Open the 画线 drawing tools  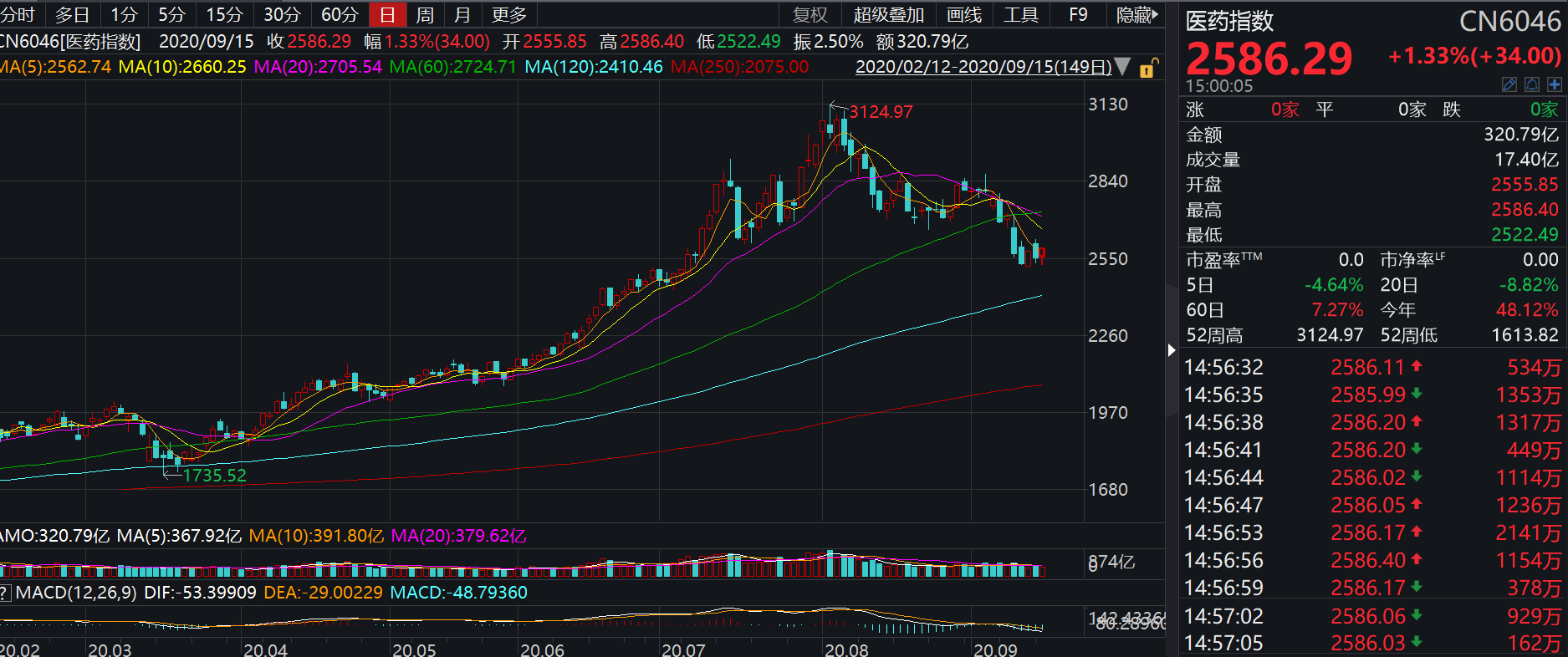pos(964,15)
